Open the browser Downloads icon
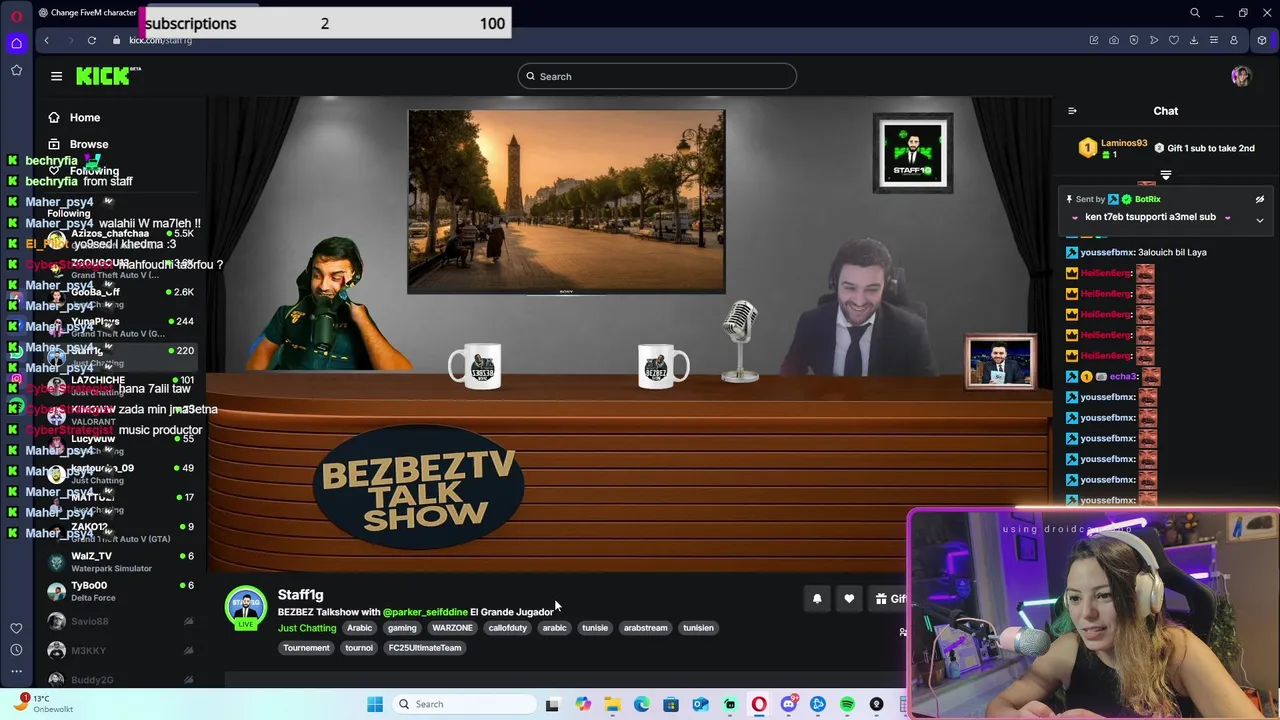 point(1193,40)
